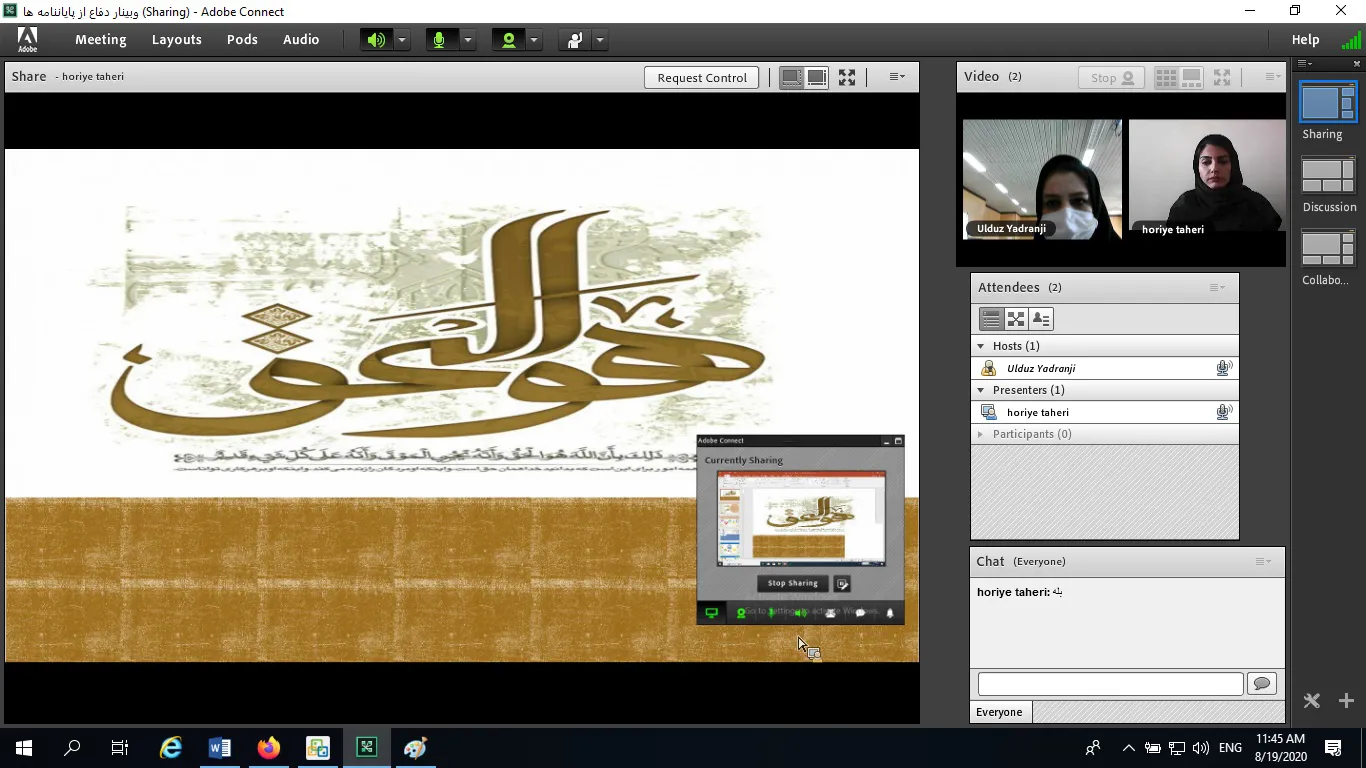1366x768 pixels.
Task: Open Firefox from the taskbar
Action: 269,748
